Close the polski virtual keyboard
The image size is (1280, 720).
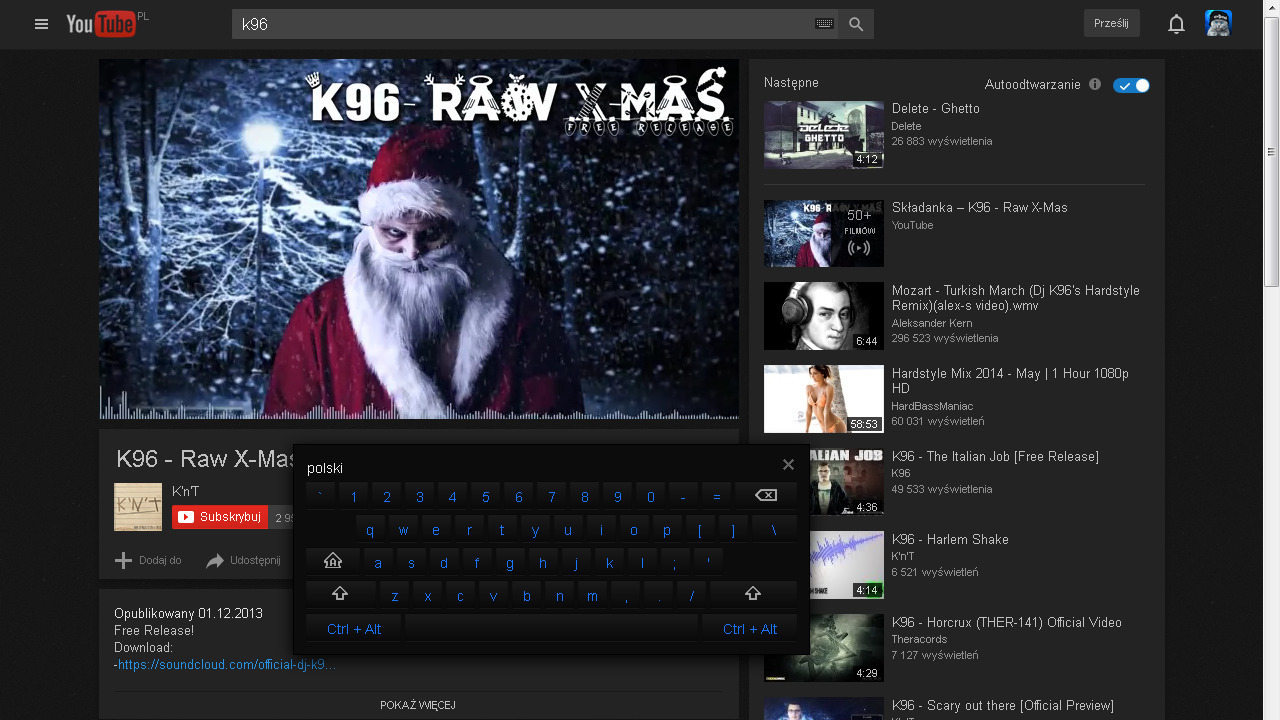point(788,464)
